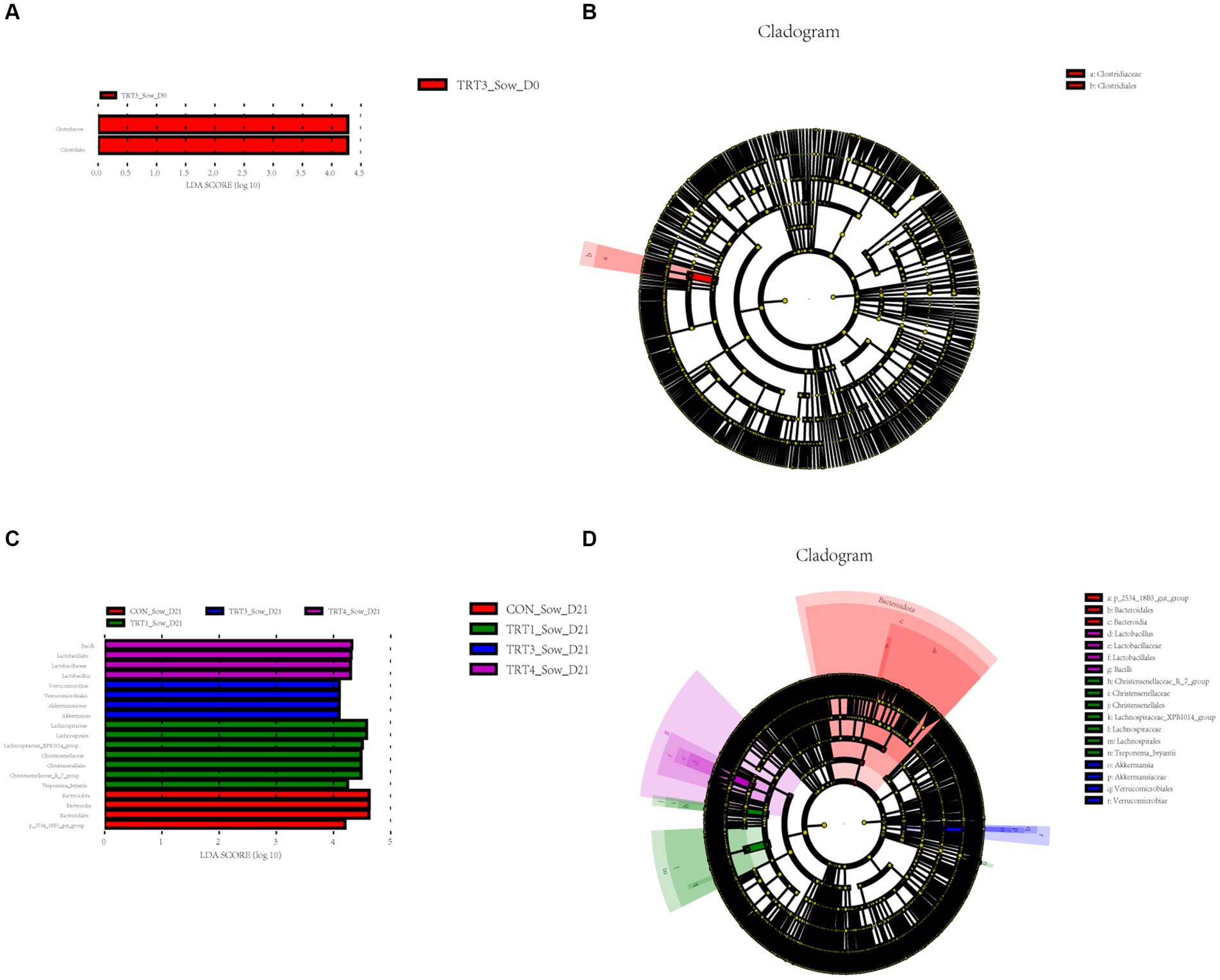Click the 'Cladogram' title in panel B
1220x980 pixels.
pyautogui.click(x=798, y=31)
